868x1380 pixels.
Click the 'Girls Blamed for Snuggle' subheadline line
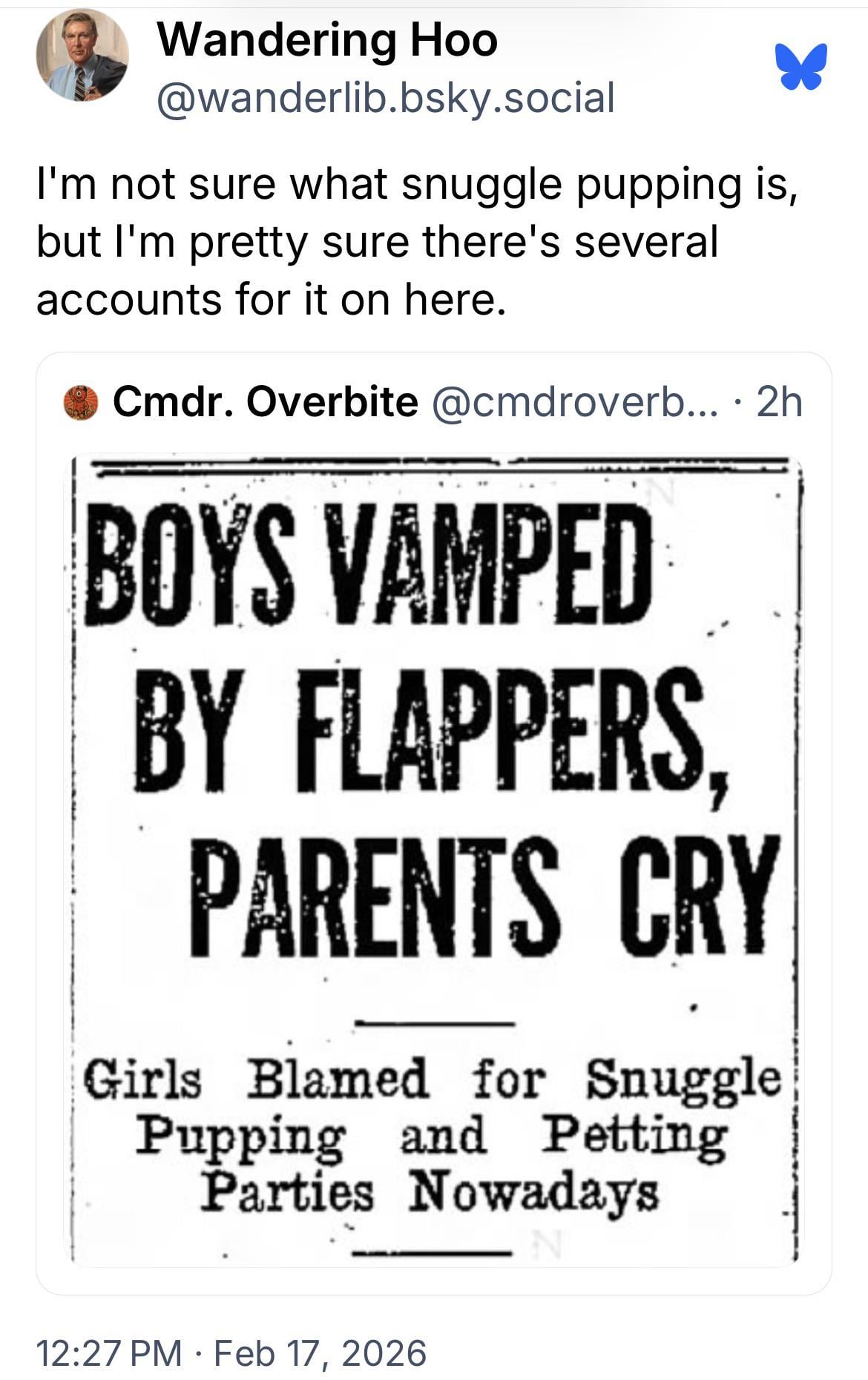[433, 1078]
